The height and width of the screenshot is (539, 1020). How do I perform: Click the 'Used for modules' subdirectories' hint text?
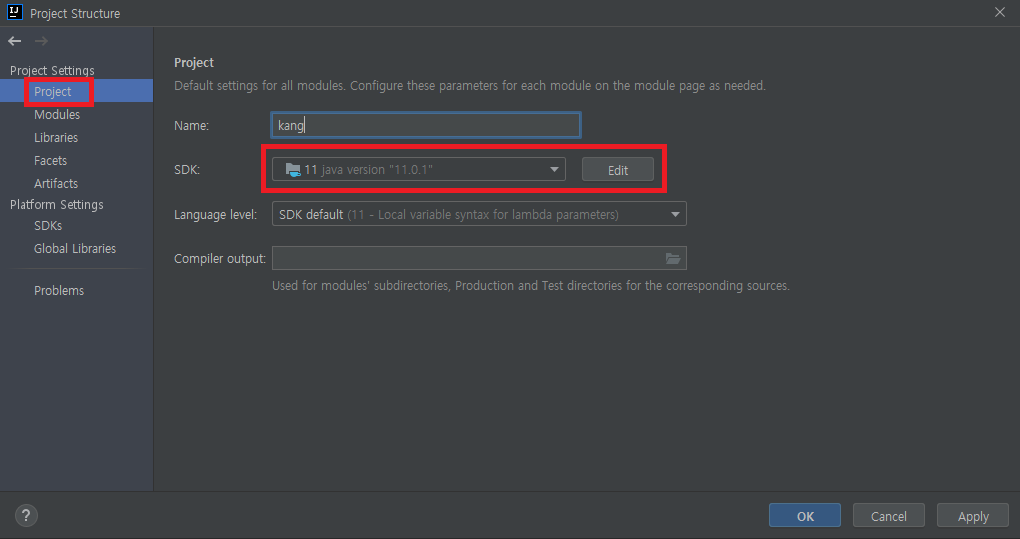(531, 285)
